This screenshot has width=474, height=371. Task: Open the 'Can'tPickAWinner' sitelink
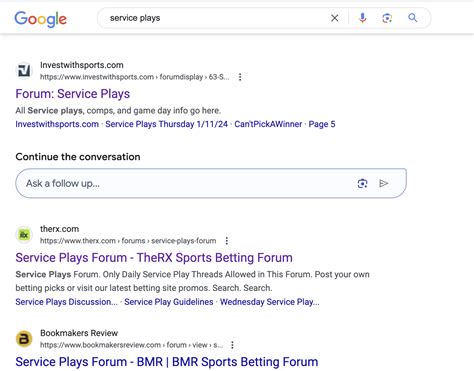pyautogui.click(x=268, y=124)
